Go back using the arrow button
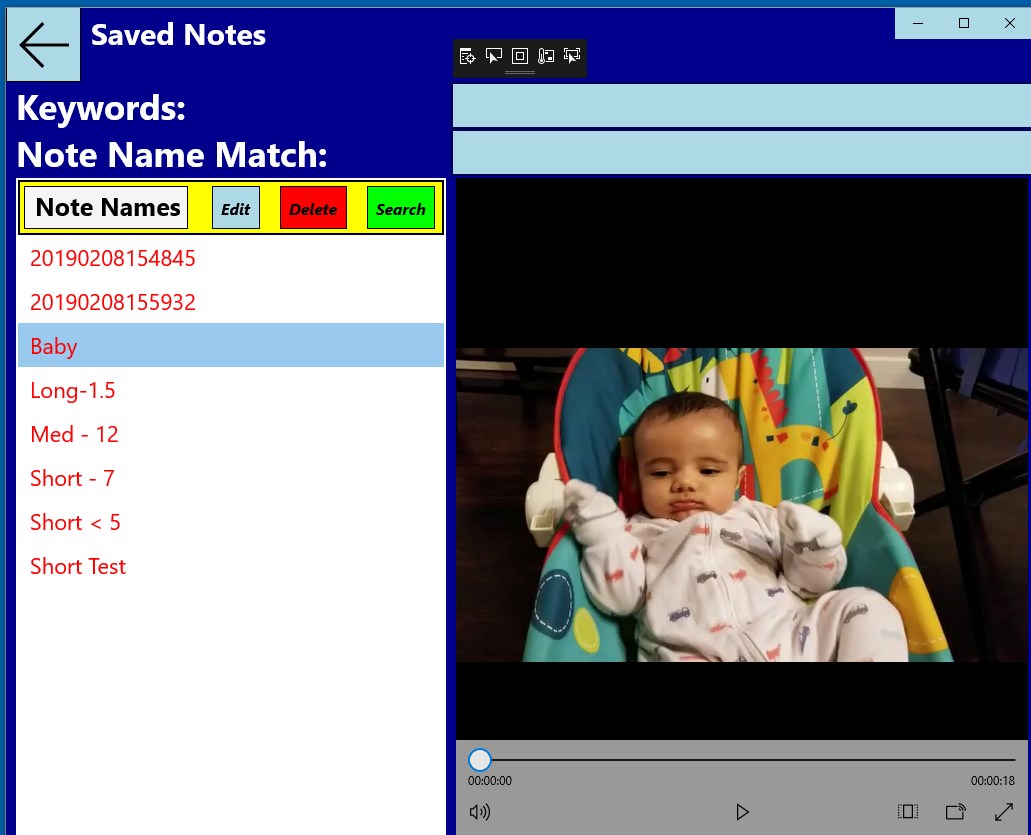 [x=43, y=45]
